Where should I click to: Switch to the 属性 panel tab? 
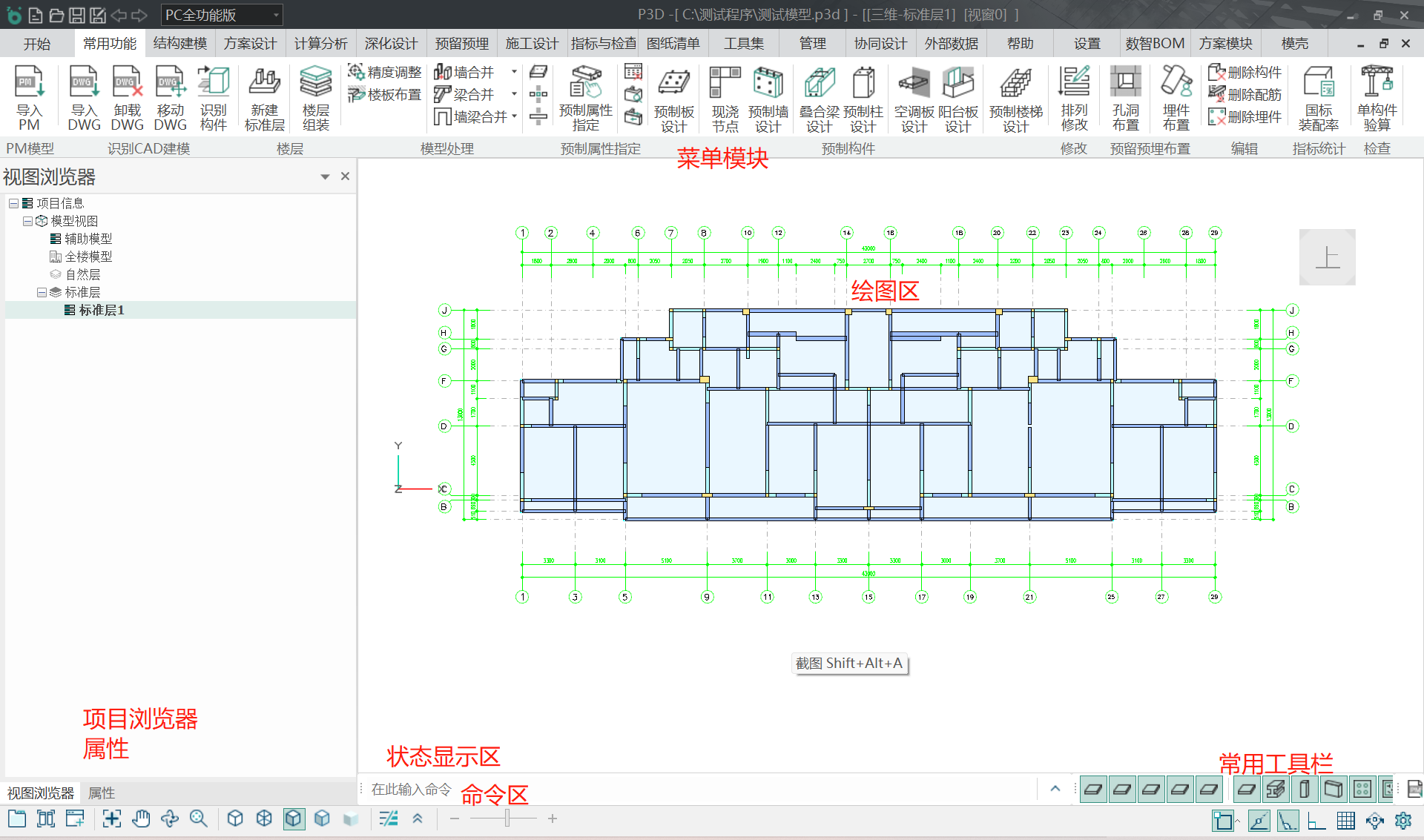click(x=102, y=793)
